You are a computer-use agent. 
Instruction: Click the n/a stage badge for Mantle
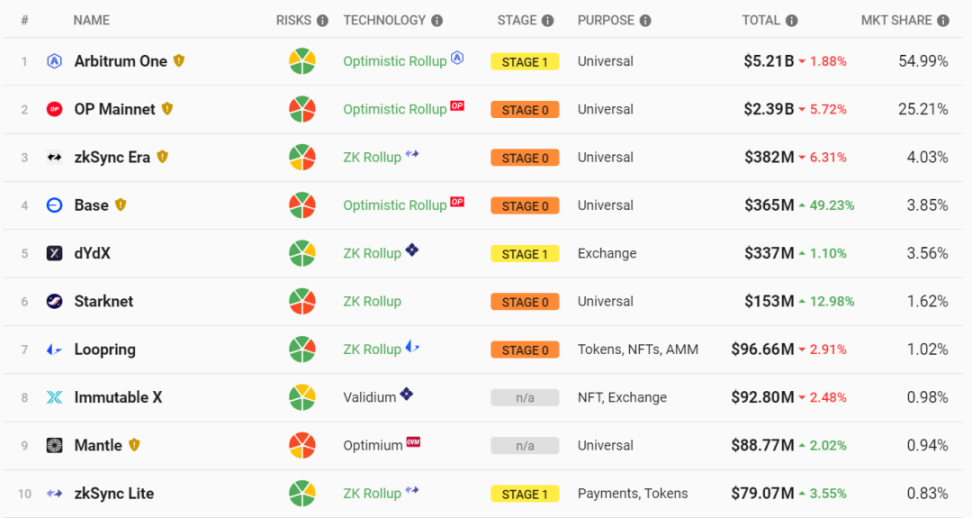point(525,446)
